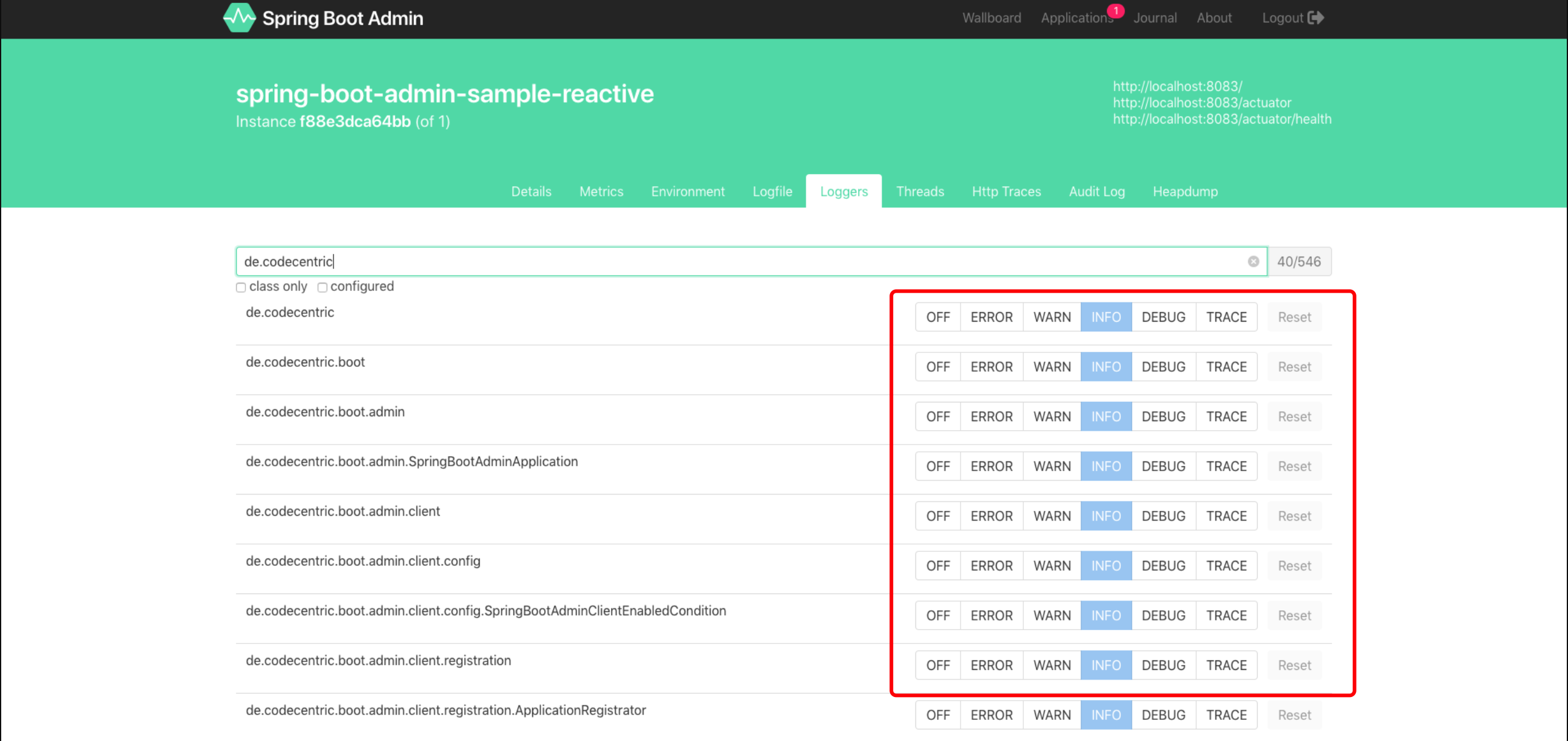Select INFO for de.codecentric.boot logger
1568x741 pixels.
[x=1106, y=367]
